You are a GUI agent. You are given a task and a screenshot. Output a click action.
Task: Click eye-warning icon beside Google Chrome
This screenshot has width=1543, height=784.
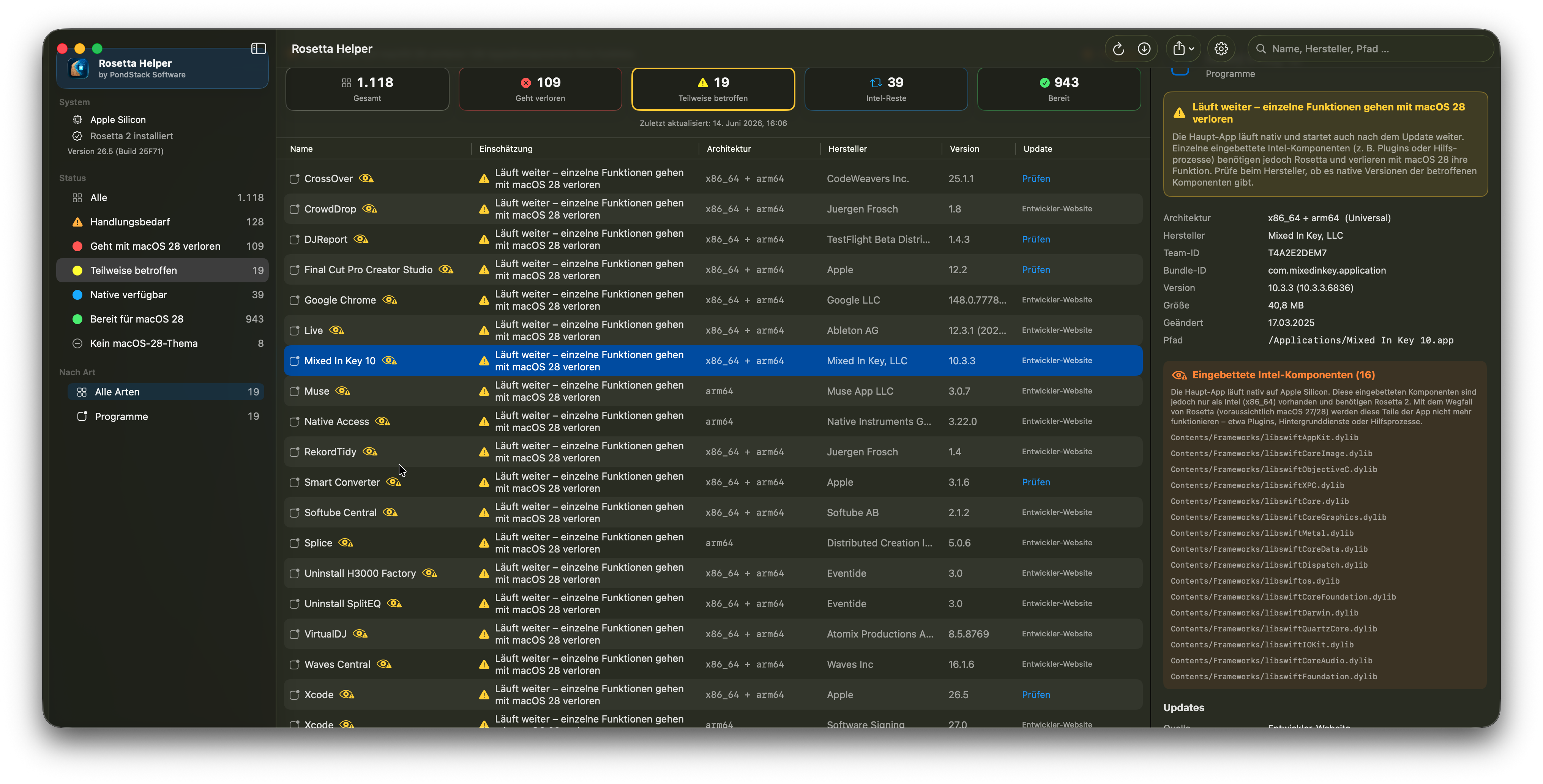click(x=389, y=300)
